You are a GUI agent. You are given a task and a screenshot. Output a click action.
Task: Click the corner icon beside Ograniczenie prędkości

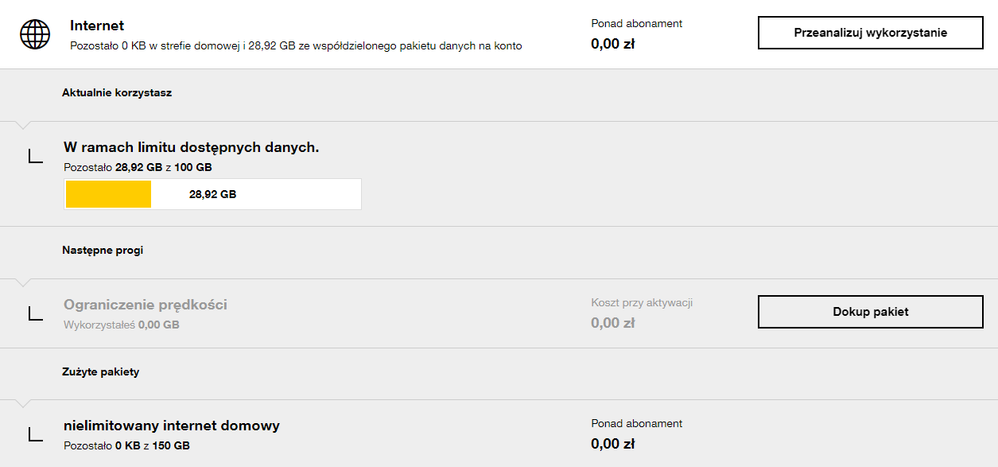point(35,313)
